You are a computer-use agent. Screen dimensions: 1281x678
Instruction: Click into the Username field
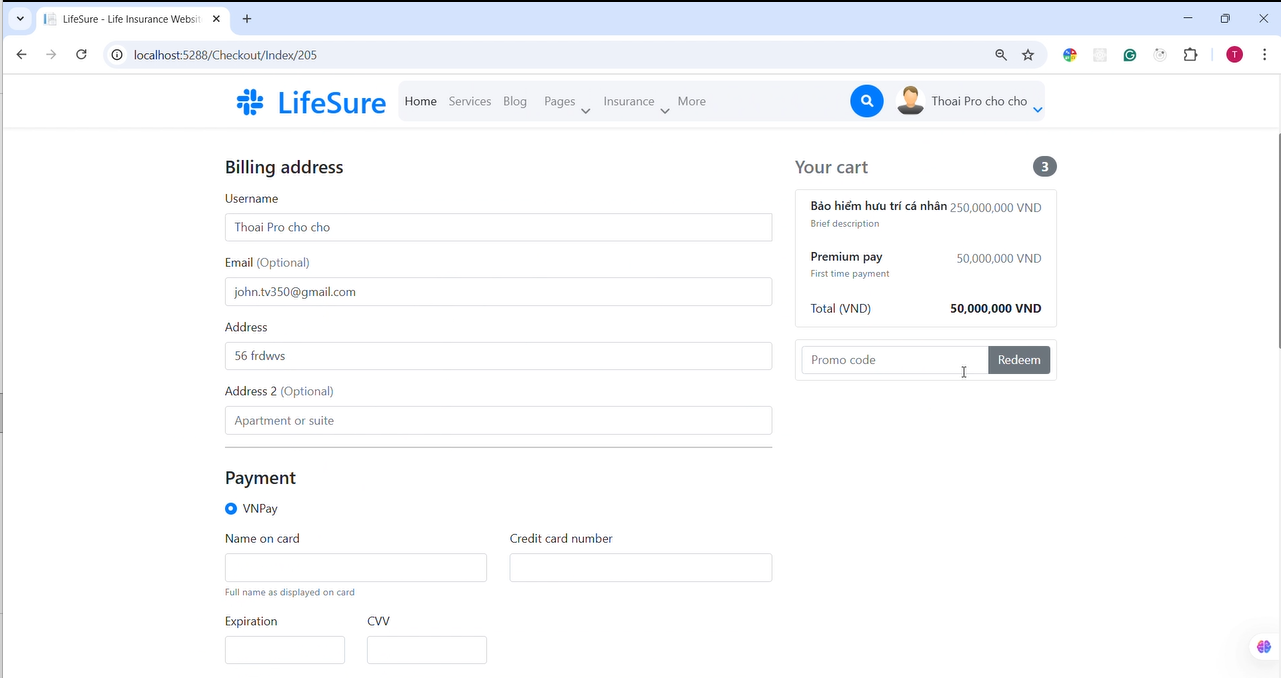pos(498,227)
